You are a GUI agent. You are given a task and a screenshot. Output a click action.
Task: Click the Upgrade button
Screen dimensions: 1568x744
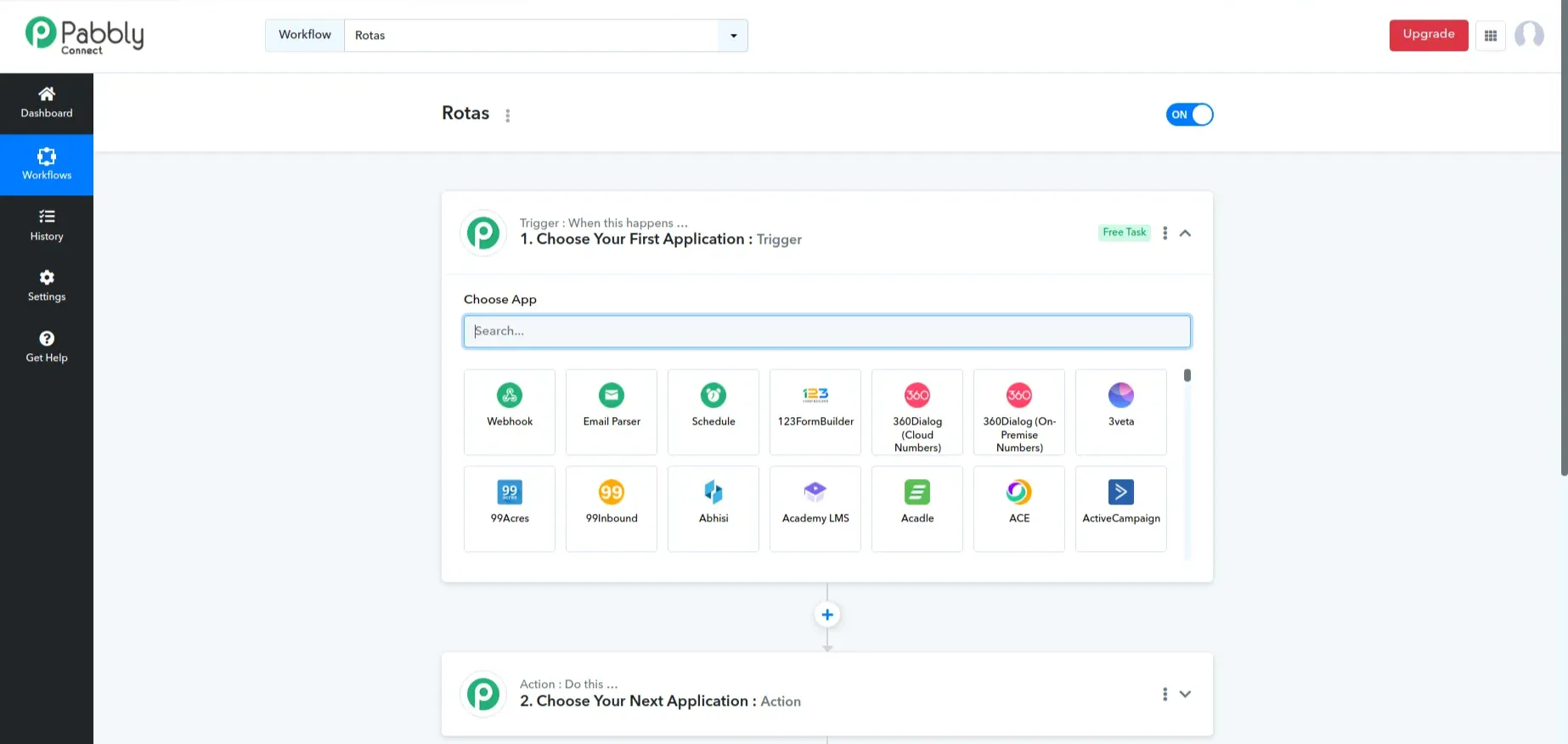point(1429,35)
